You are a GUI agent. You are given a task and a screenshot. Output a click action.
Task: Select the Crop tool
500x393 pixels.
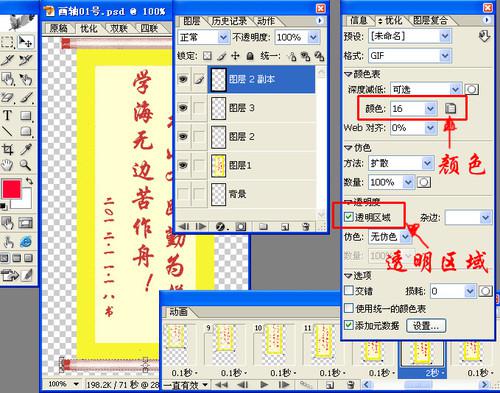[7, 149]
